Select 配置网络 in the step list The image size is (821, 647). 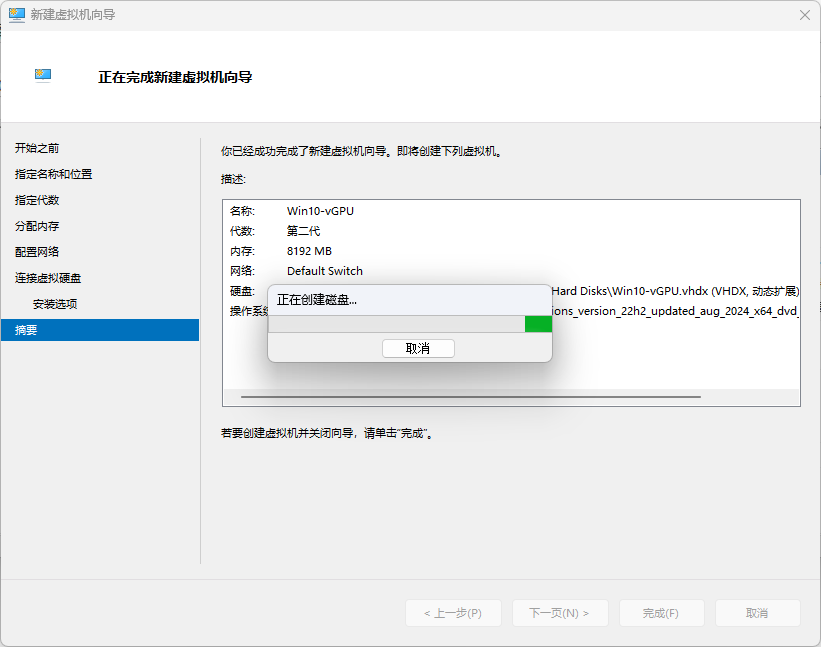point(37,252)
